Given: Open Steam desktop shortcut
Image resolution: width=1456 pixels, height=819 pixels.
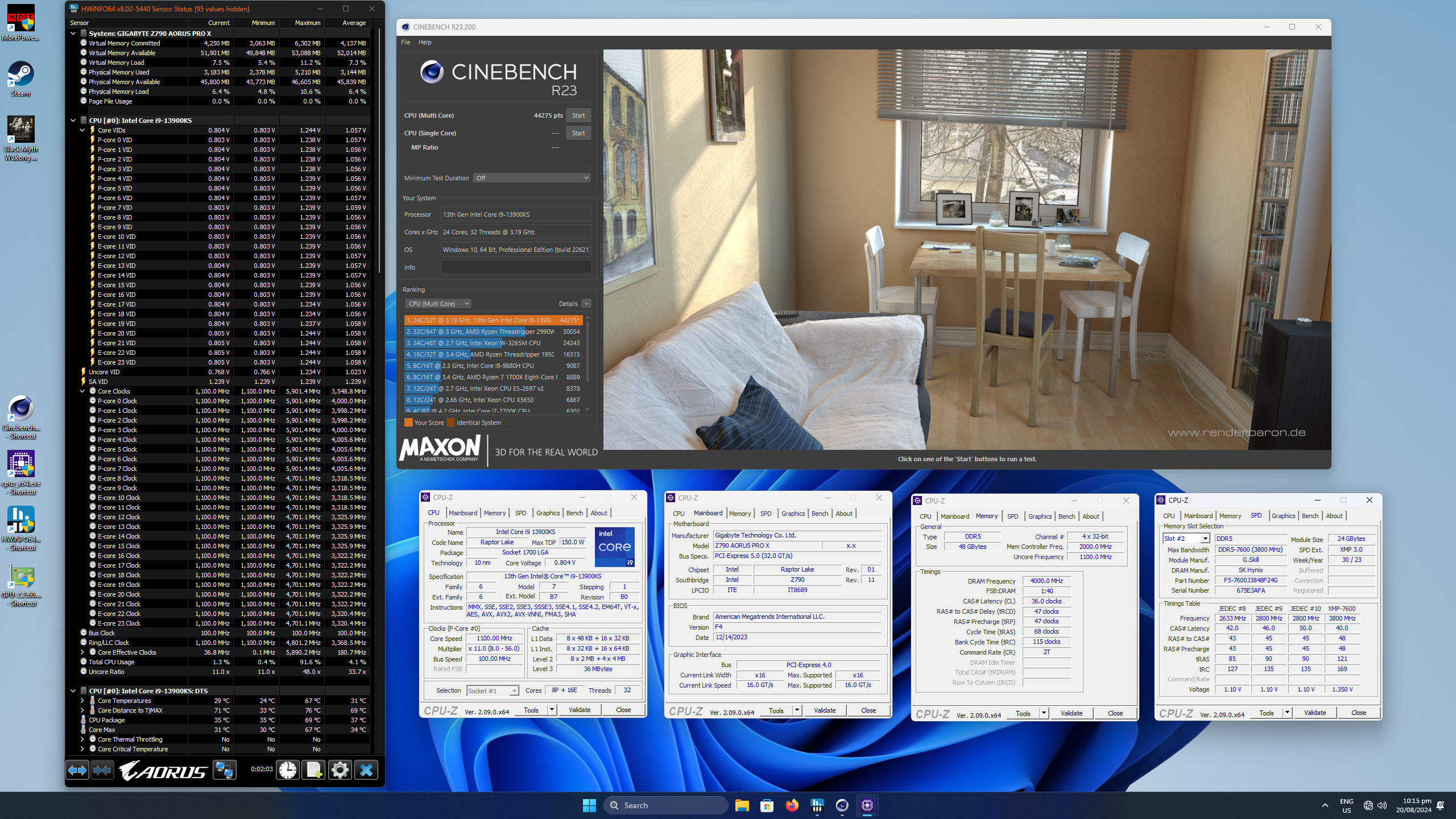Looking at the screenshot, I should coord(20,78).
